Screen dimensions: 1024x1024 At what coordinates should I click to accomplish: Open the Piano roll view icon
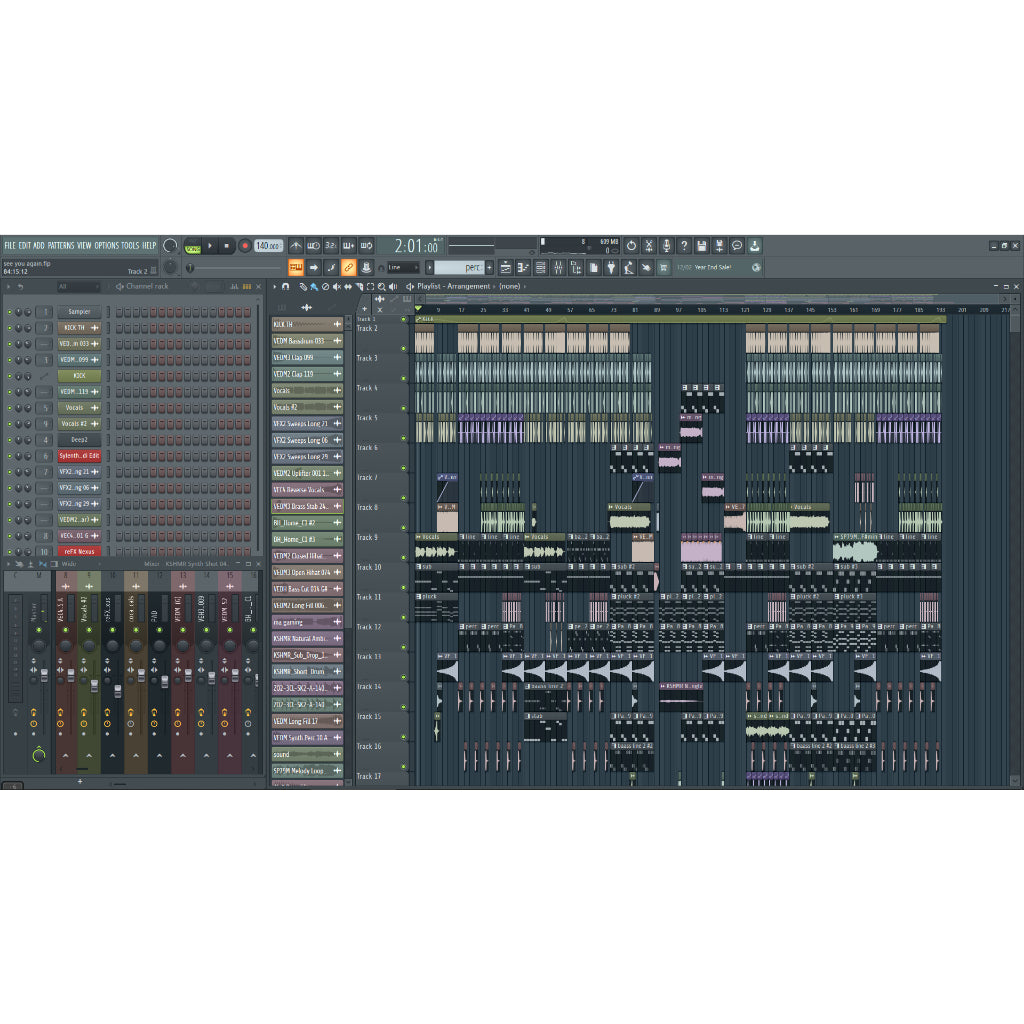[x=523, y=267]
